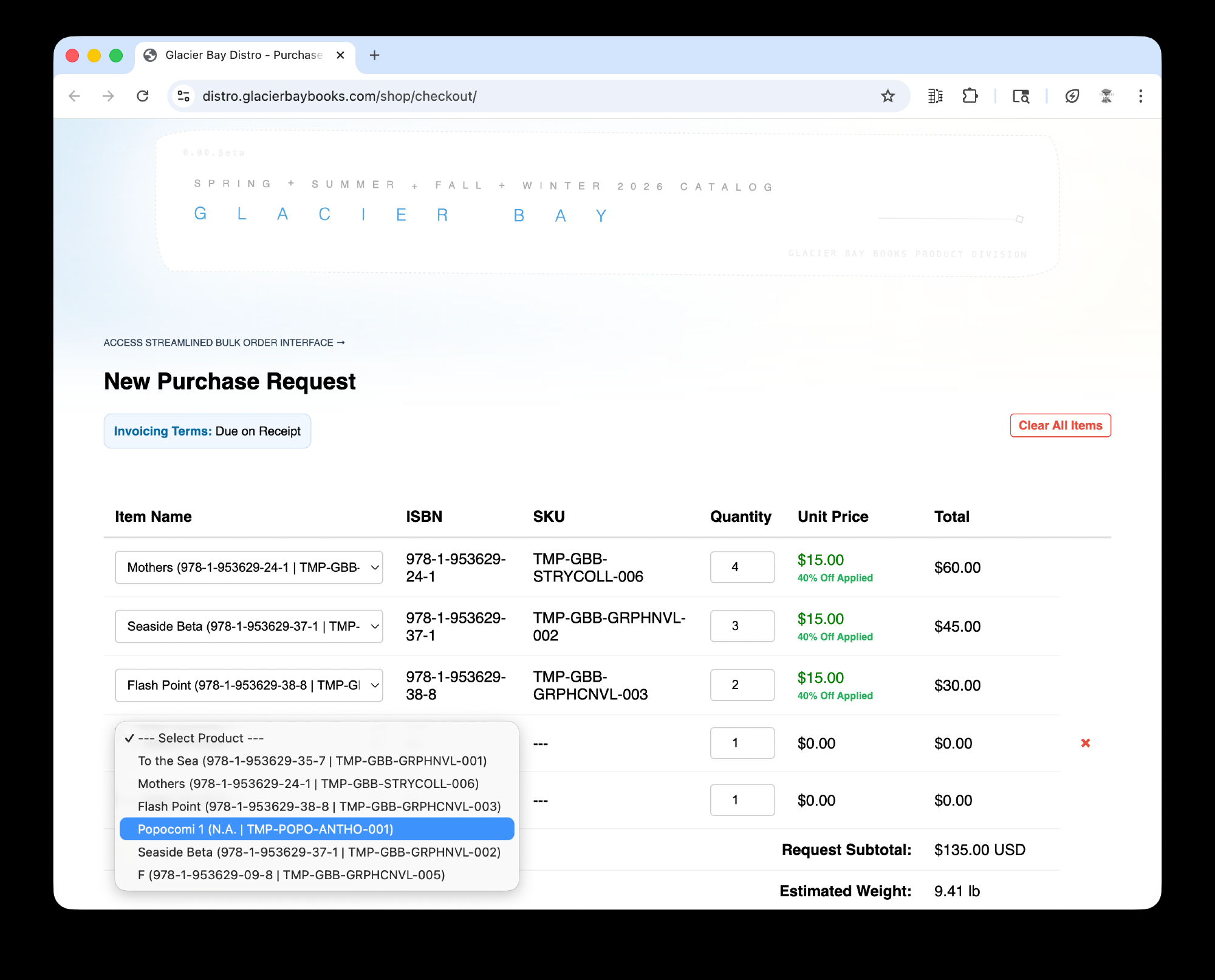Click the browser back arrow
The height and width of the screenshot is (980, 1215).
[75, 96]
